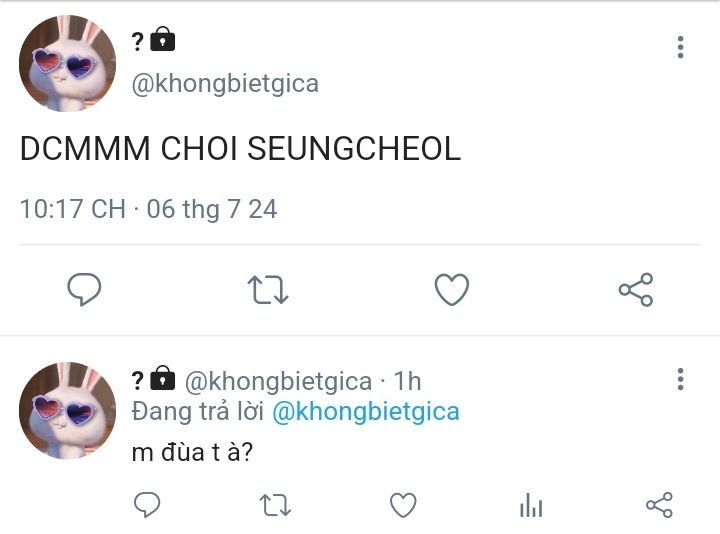Open @khongbietgica handle in main tweet header
Screen dimensions: 720x534
[225, 84]
